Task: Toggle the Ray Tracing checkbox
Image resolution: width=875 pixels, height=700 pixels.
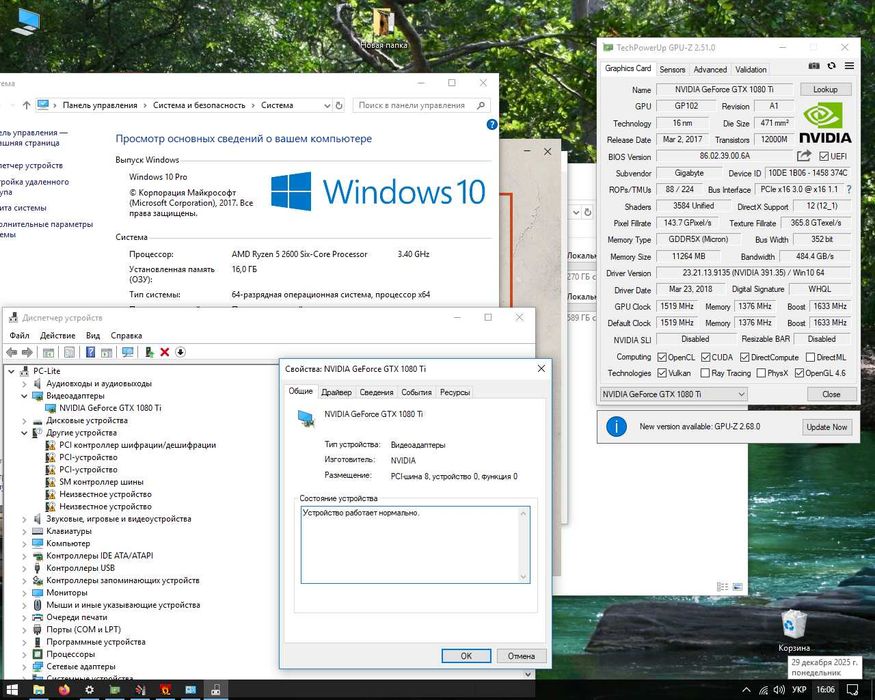Action: [704, 373]
